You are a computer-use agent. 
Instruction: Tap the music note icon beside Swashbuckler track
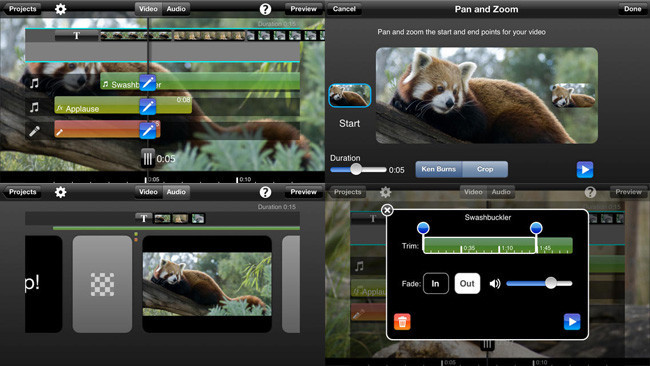34,83
